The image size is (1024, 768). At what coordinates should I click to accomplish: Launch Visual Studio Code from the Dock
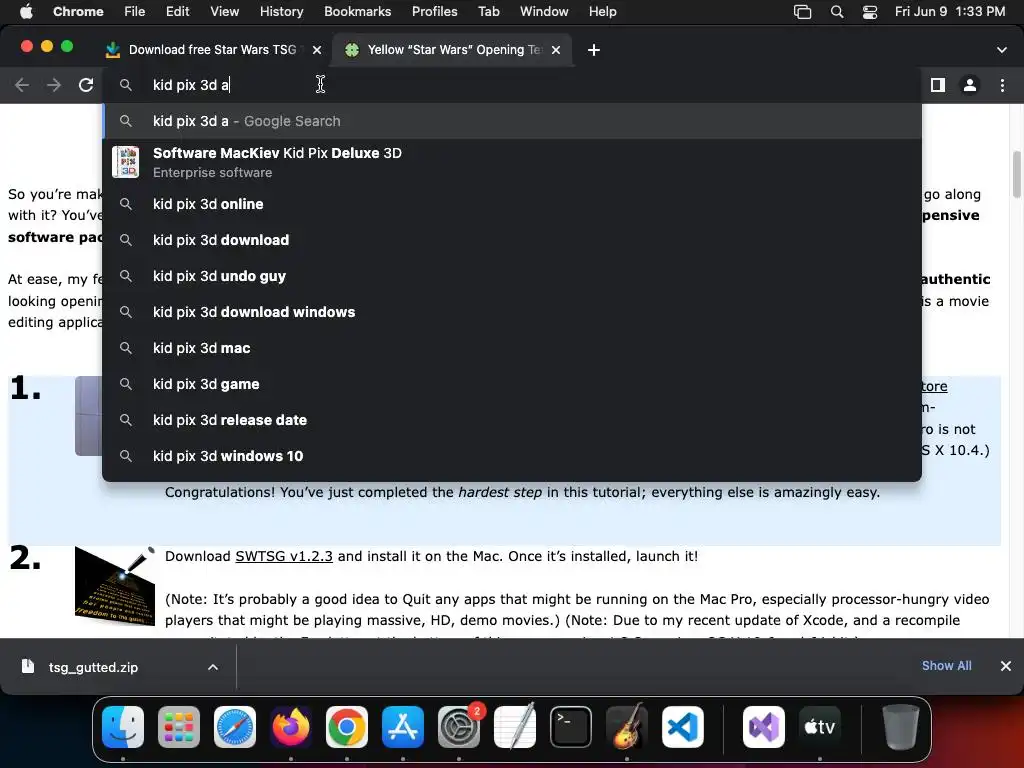[x=683, y=727]
